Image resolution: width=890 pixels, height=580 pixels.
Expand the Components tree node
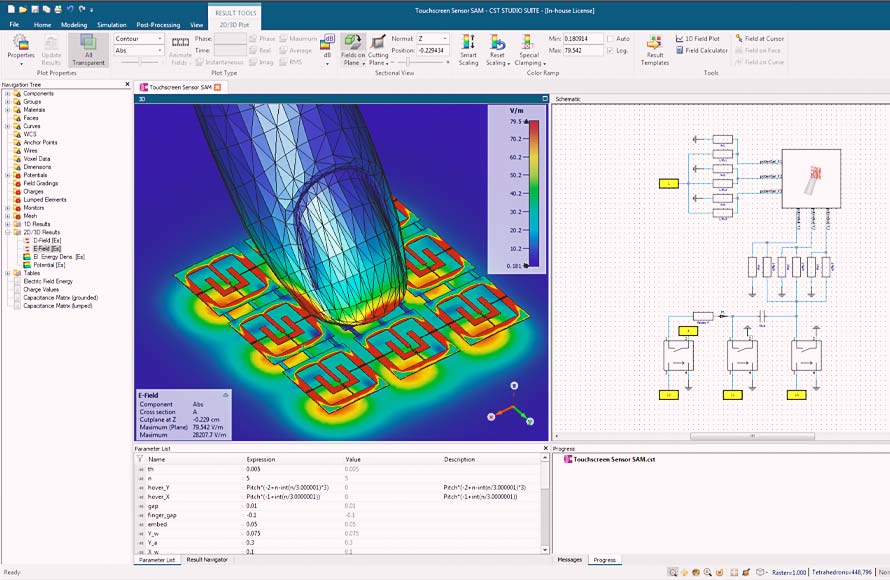tap(7, 94)
